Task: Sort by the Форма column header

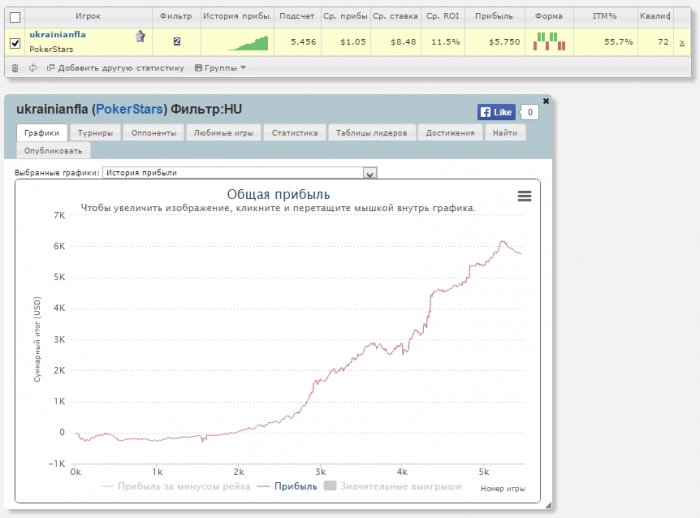Action: (x=549, y=16)
